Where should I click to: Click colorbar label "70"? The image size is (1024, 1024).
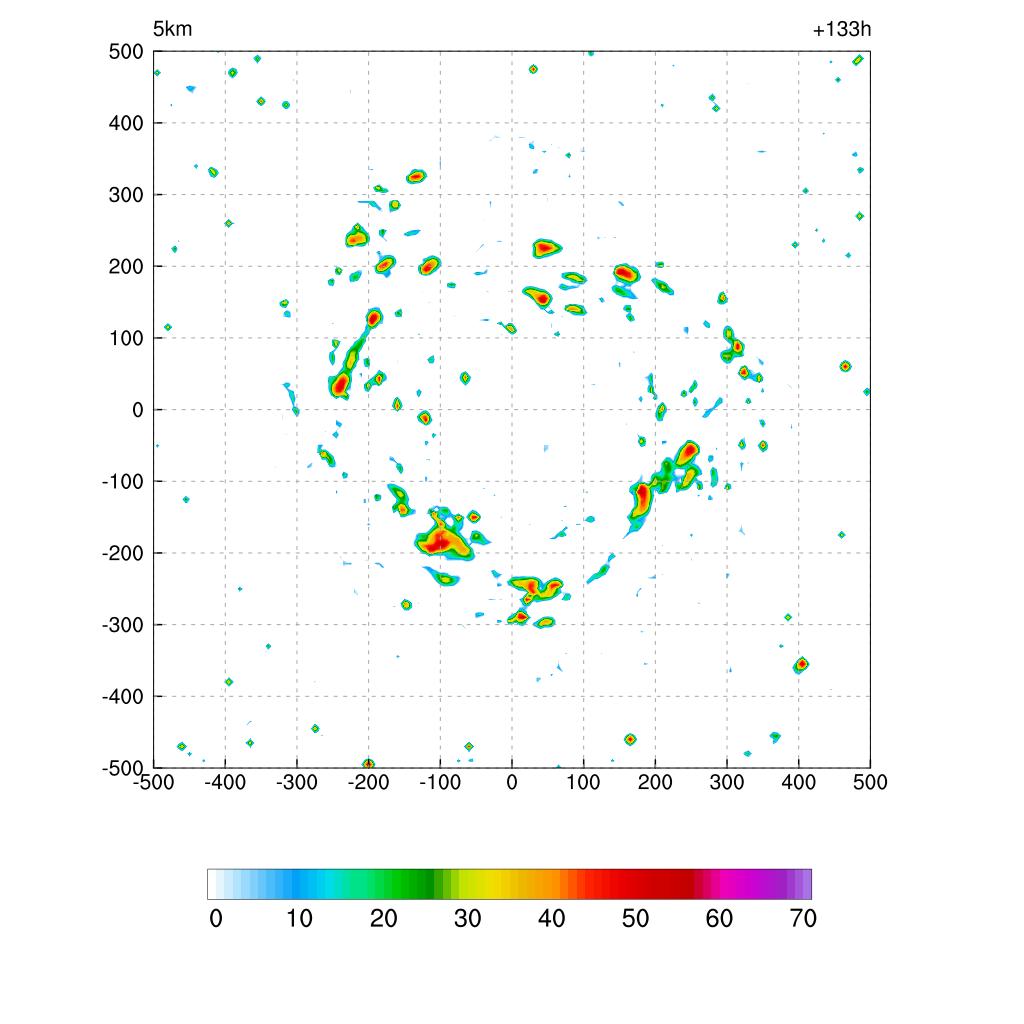(x=803, y=919)
